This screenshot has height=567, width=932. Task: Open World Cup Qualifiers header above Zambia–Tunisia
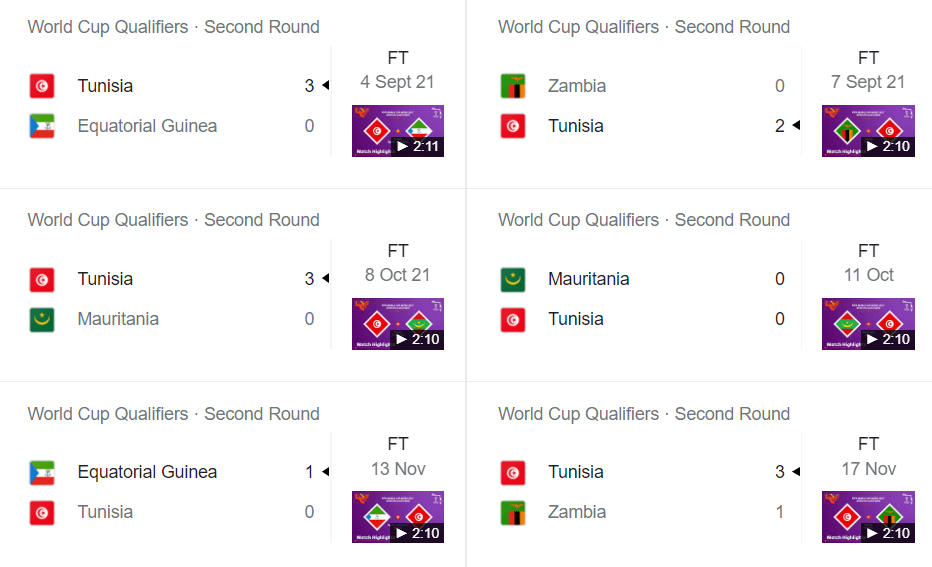(x=644, y=27)
